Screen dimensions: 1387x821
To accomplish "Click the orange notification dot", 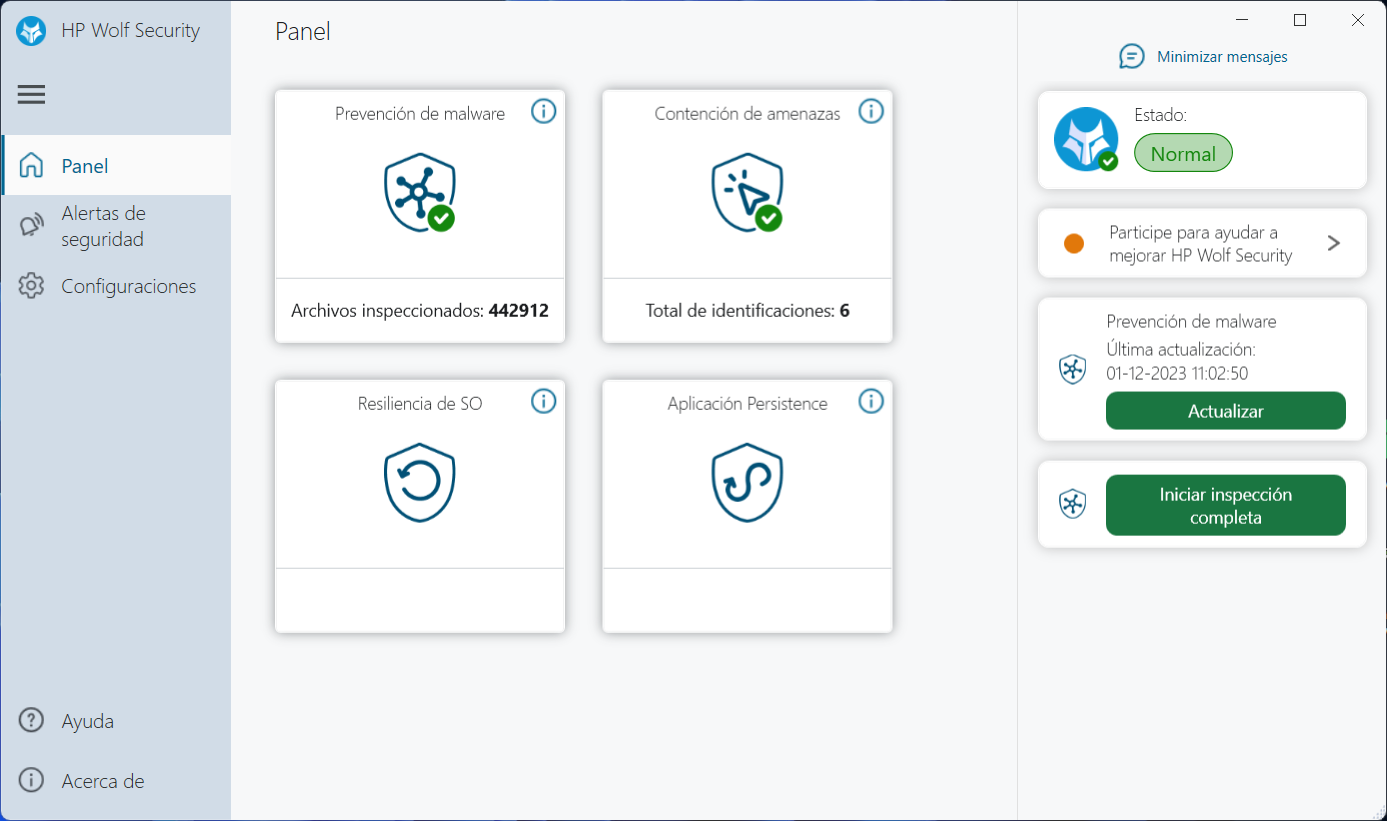I will [1074, 243].
